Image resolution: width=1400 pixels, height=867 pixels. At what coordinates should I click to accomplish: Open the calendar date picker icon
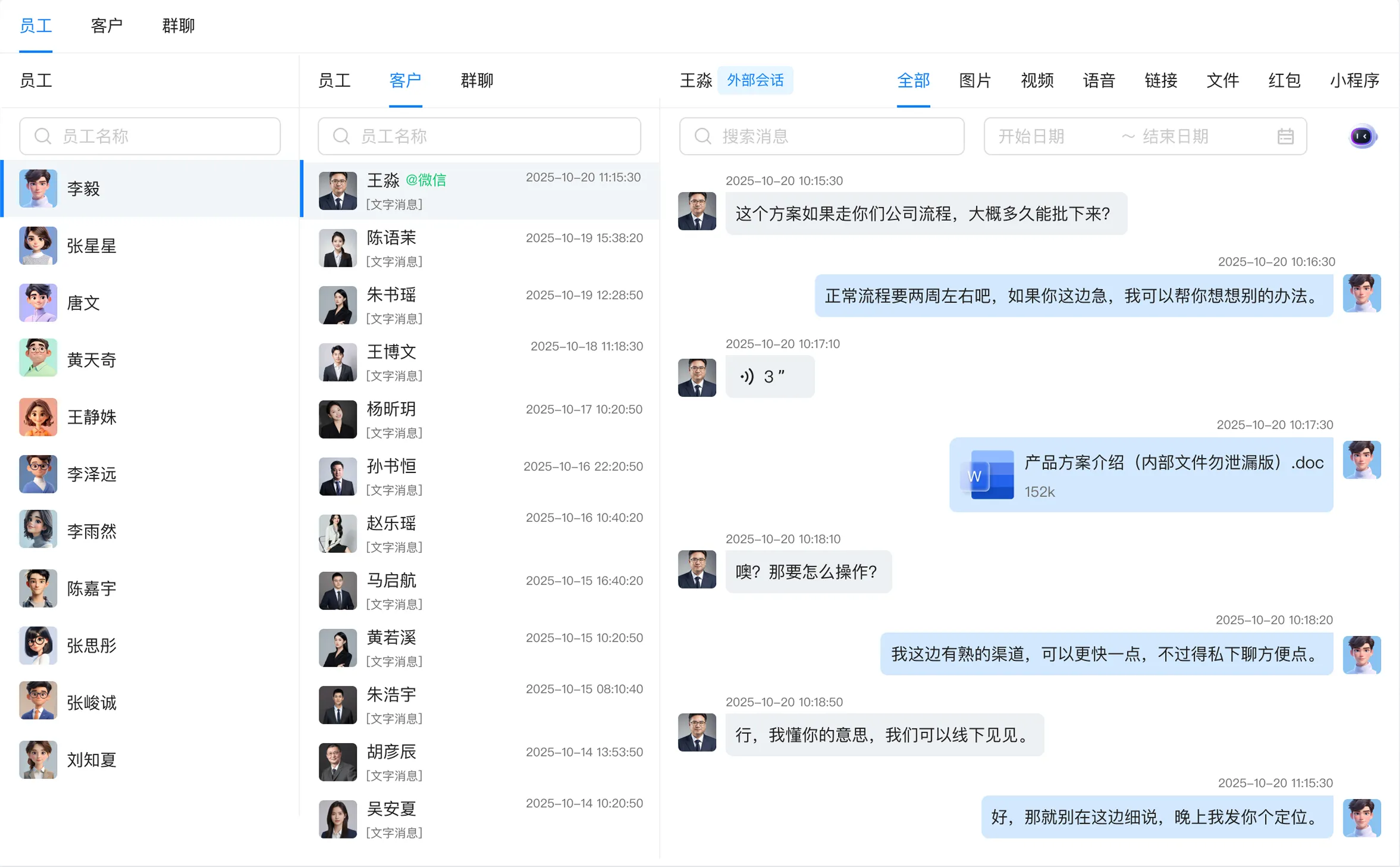(x=1286, y=136)
